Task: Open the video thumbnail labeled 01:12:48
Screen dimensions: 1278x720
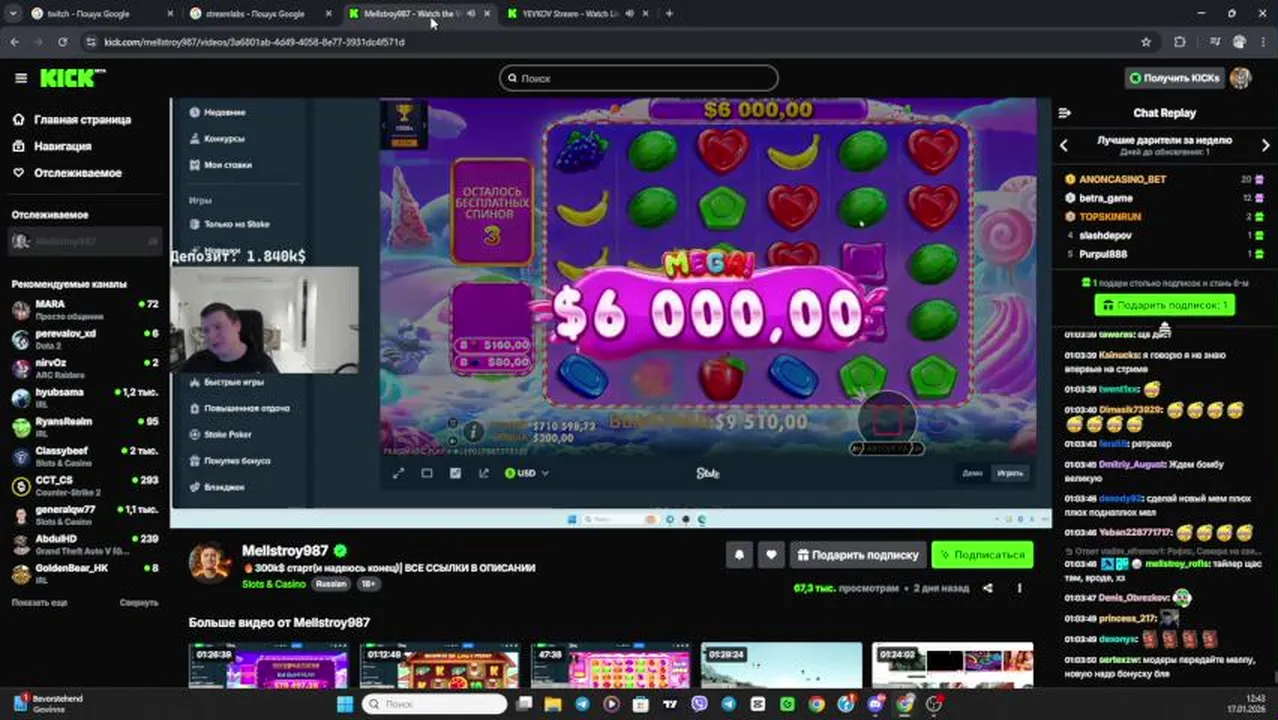Action: (439, 666)
